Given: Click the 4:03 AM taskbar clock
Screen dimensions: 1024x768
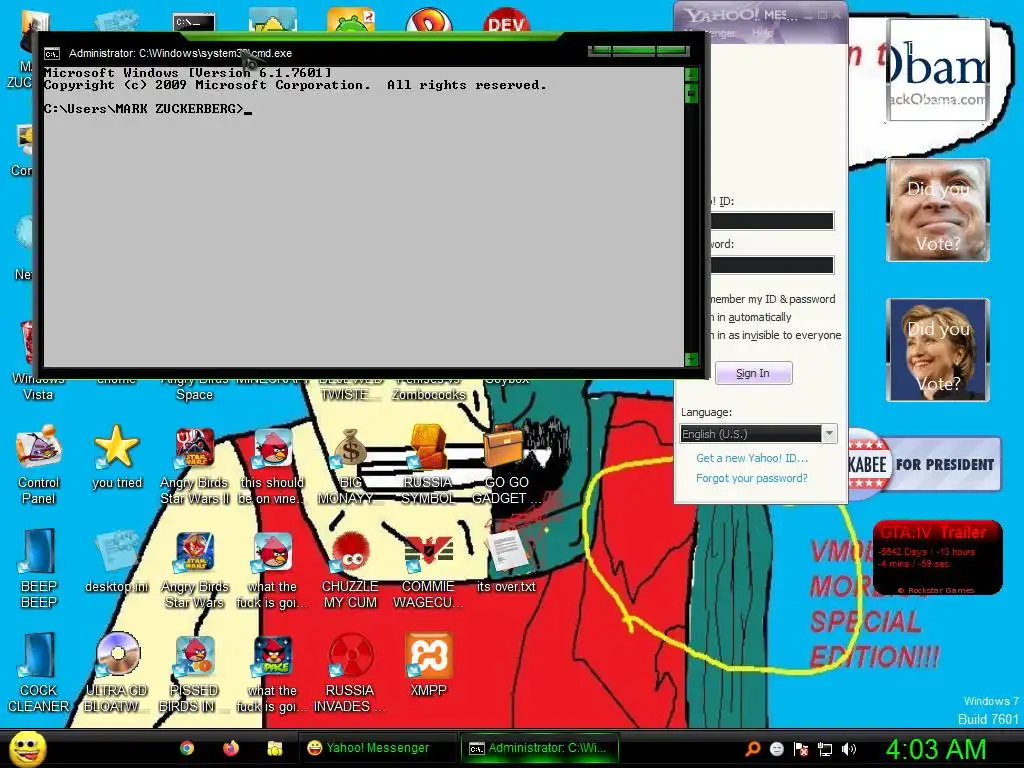Looking at the screenshot, I should 936,749.
